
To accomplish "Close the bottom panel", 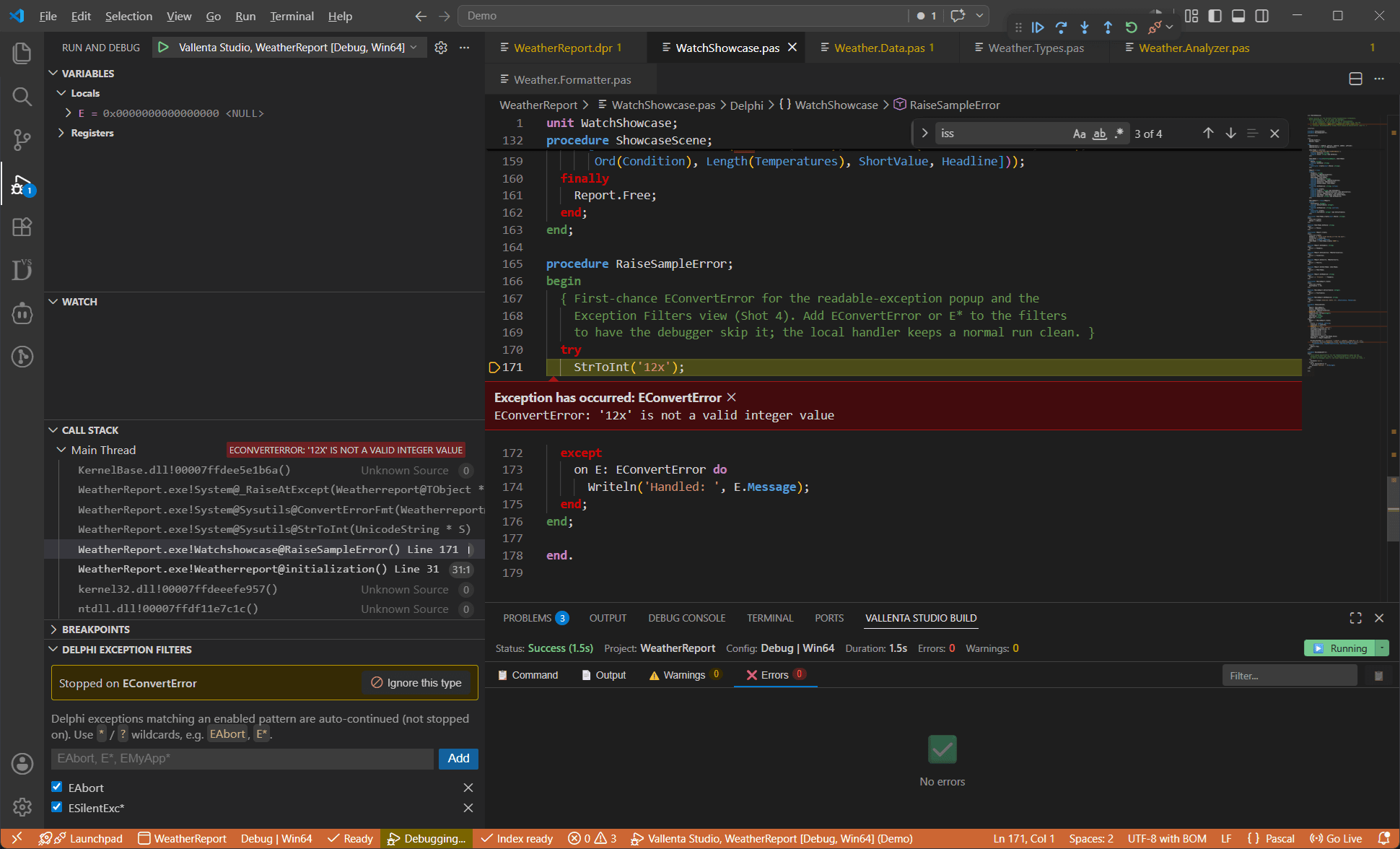I will pos(1379,618).
